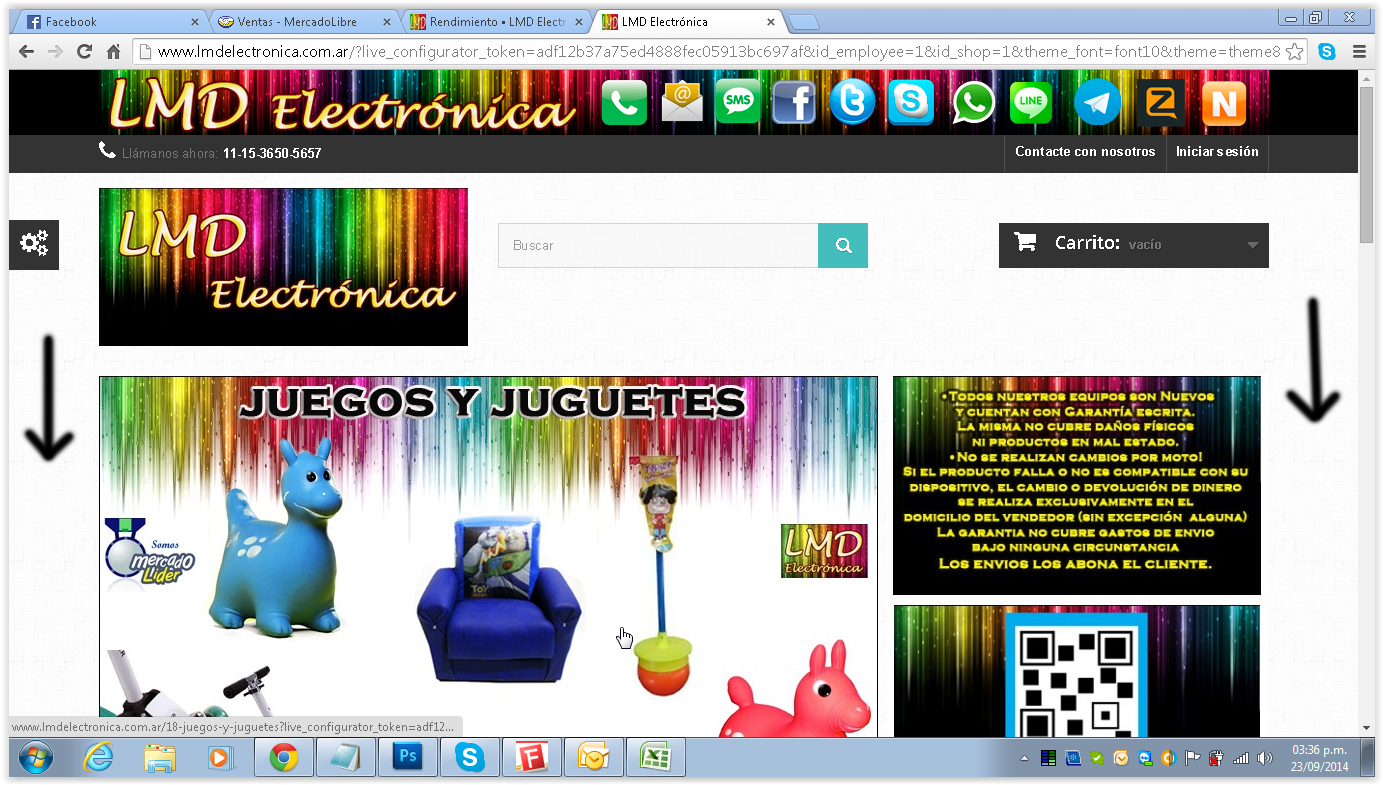Open Windows Explorer folder on taskbar
The width and height of the screenshot is (1383, 785).
160,758
